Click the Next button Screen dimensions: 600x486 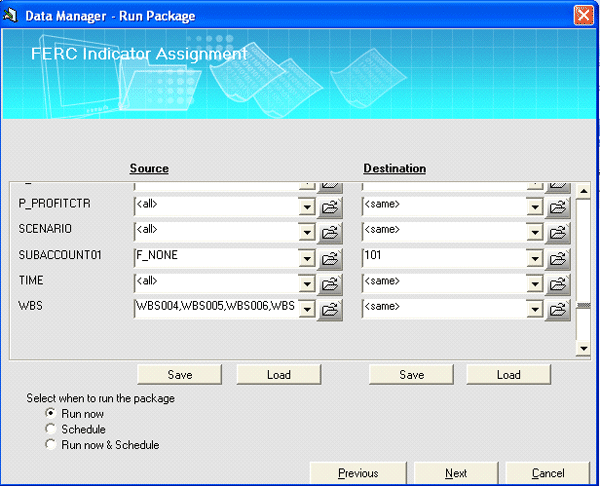click(x=456, y=473)
